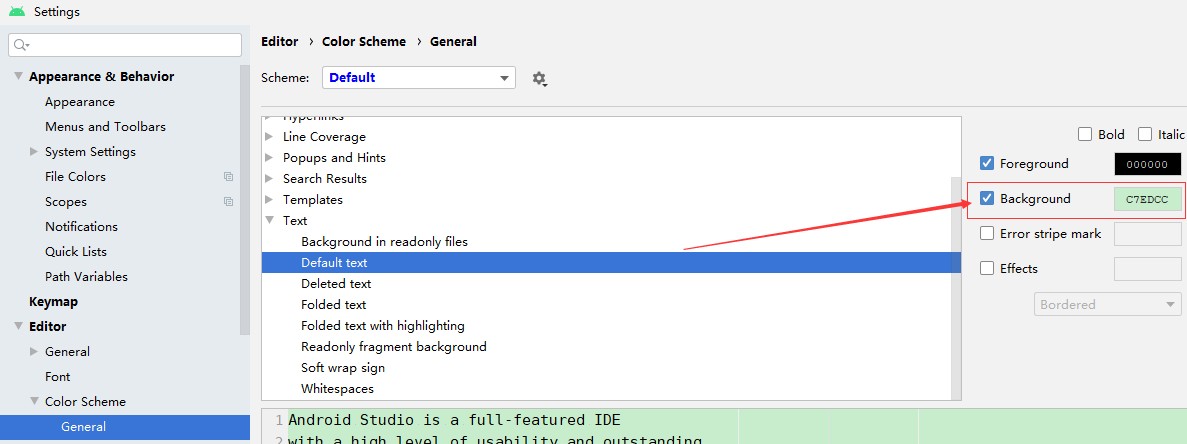Select the 'Default text' item
The image size is (1187, 444).
(612, 262)
